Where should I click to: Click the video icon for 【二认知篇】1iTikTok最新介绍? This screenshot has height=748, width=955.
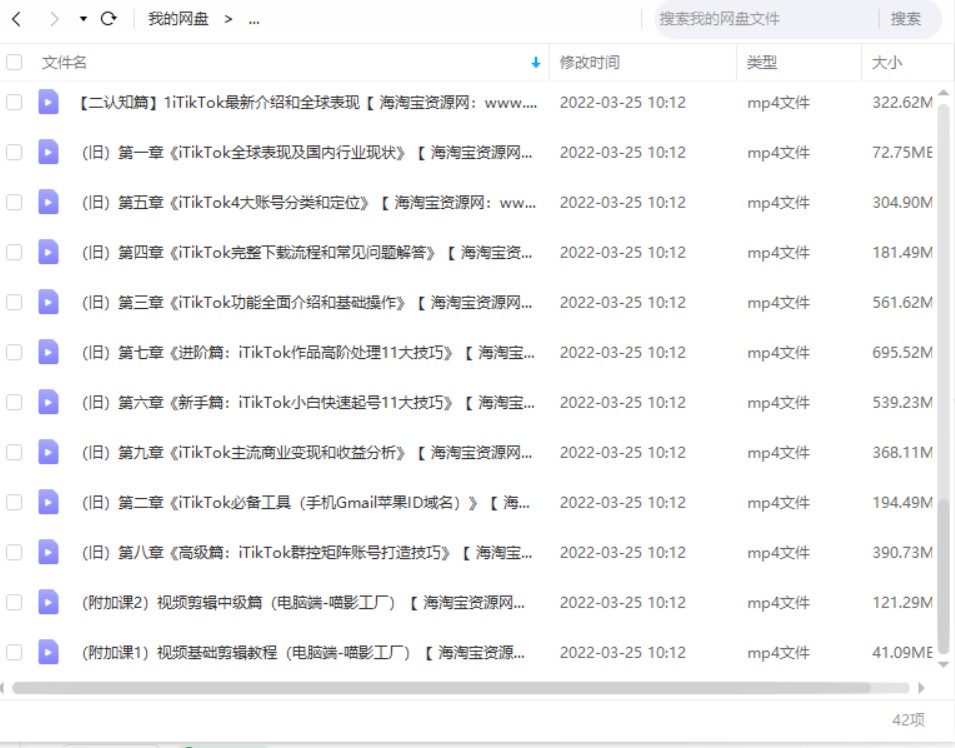pos(48,102)
